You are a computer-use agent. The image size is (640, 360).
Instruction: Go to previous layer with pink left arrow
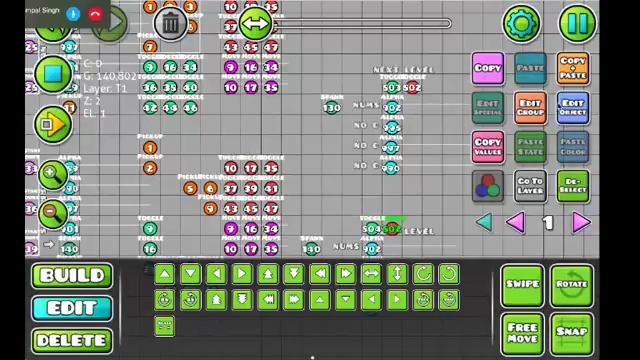[516, 222]
